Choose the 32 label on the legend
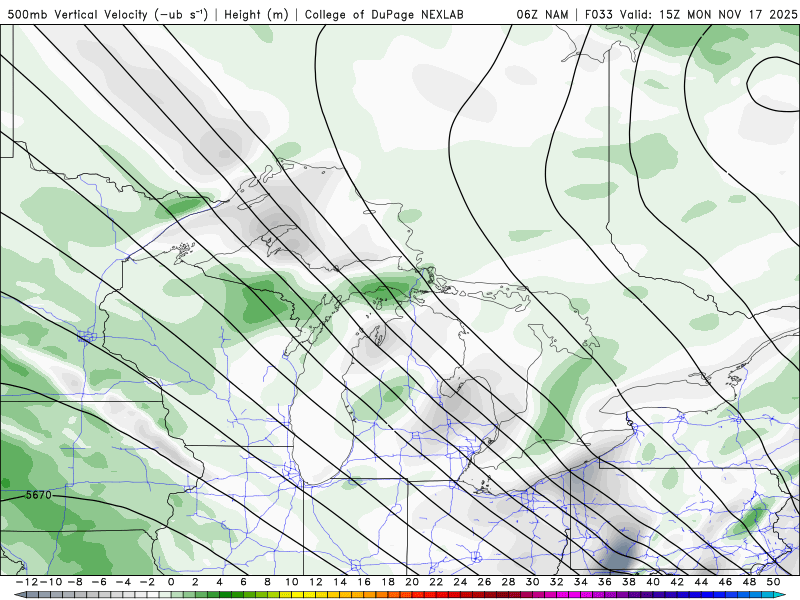 coord(557,582)
